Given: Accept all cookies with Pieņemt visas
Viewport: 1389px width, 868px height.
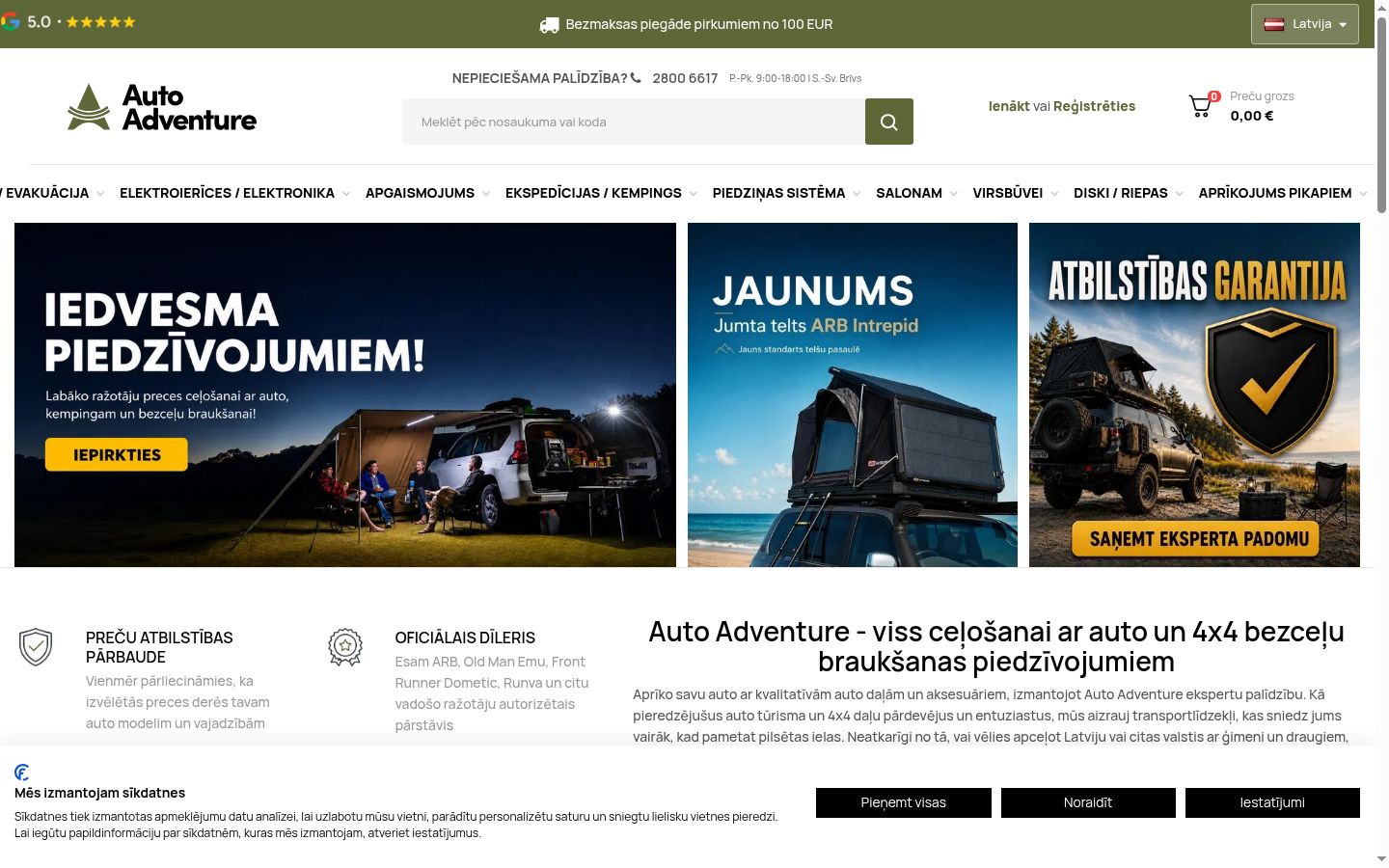Looking at the screenshot, I should pos(904,802).
